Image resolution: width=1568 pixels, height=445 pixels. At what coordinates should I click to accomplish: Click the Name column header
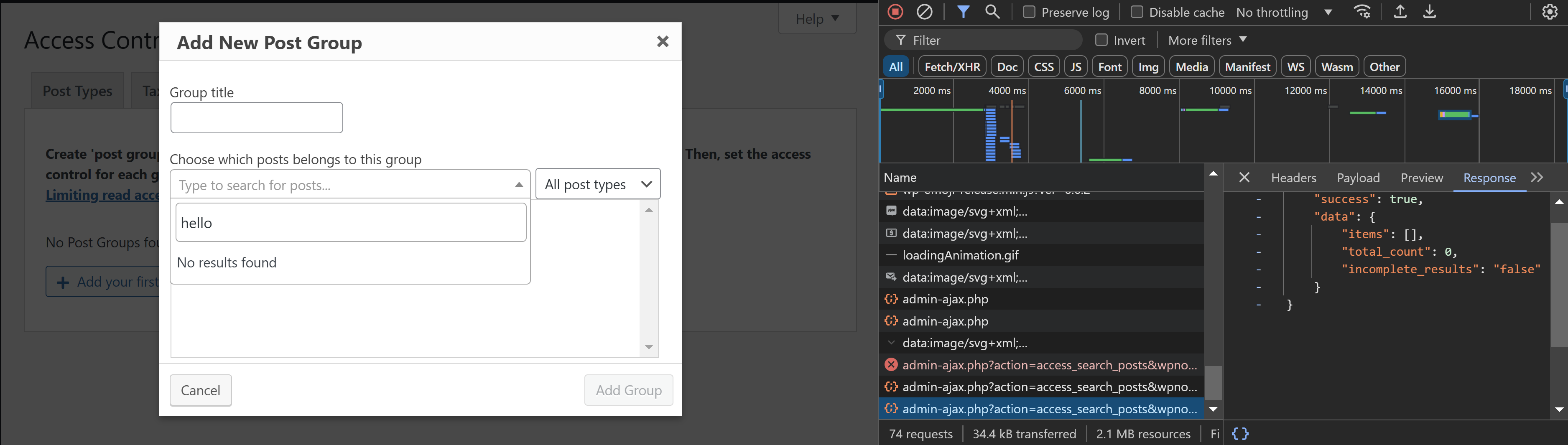click(1041, 177)
